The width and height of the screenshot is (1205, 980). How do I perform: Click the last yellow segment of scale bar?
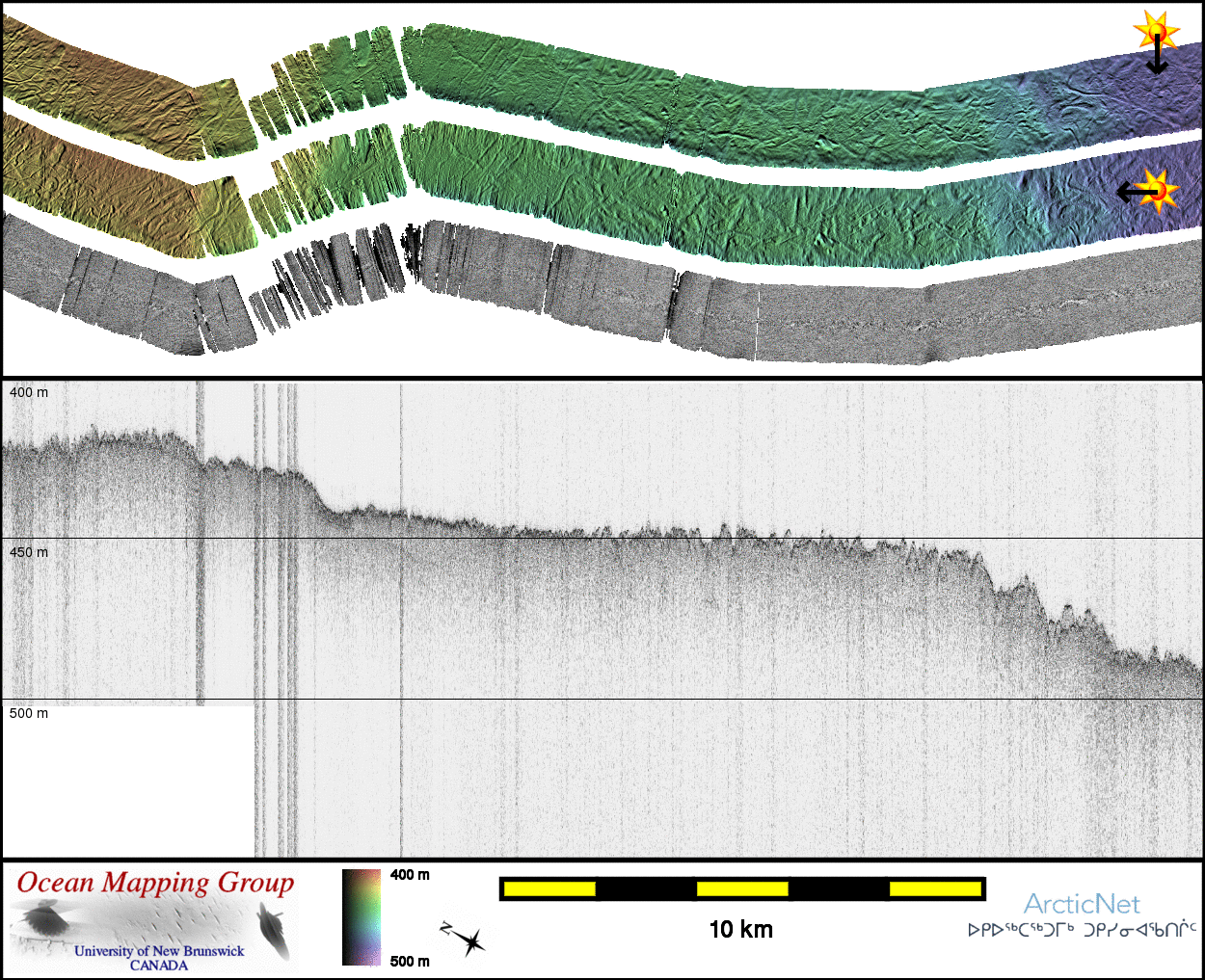[x=934, y=887]
